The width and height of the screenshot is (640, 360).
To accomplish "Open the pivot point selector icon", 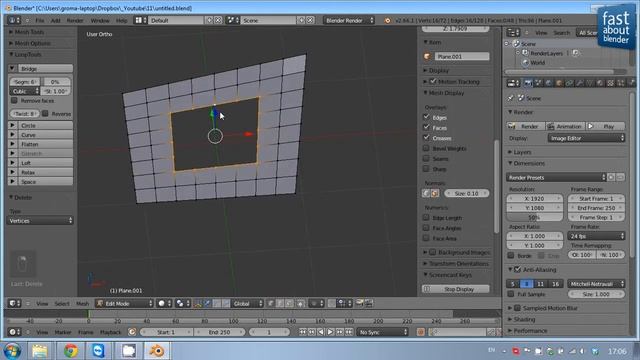I will click(182, 303).
